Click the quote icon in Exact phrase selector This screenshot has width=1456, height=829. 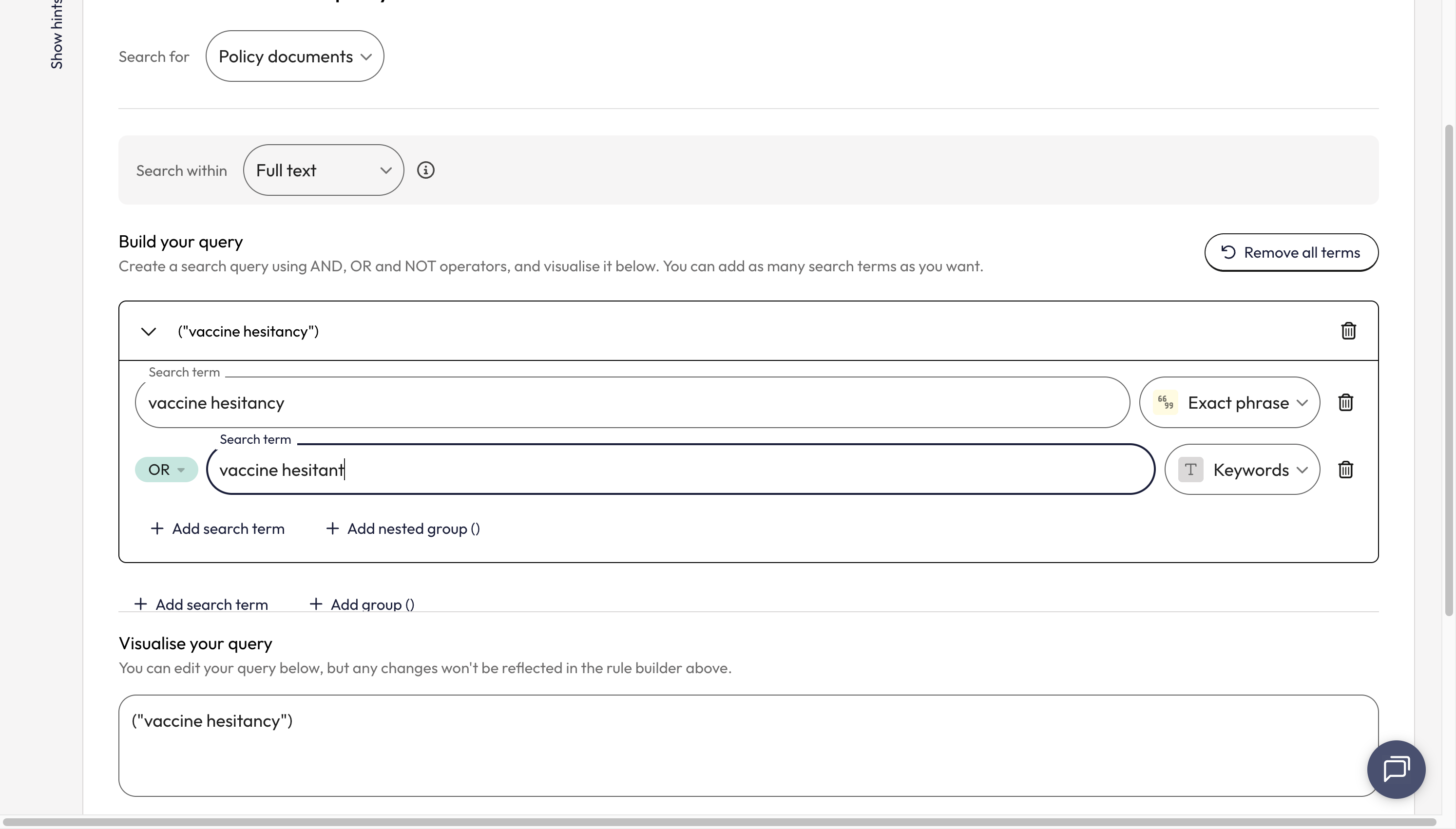(1165, 402)
